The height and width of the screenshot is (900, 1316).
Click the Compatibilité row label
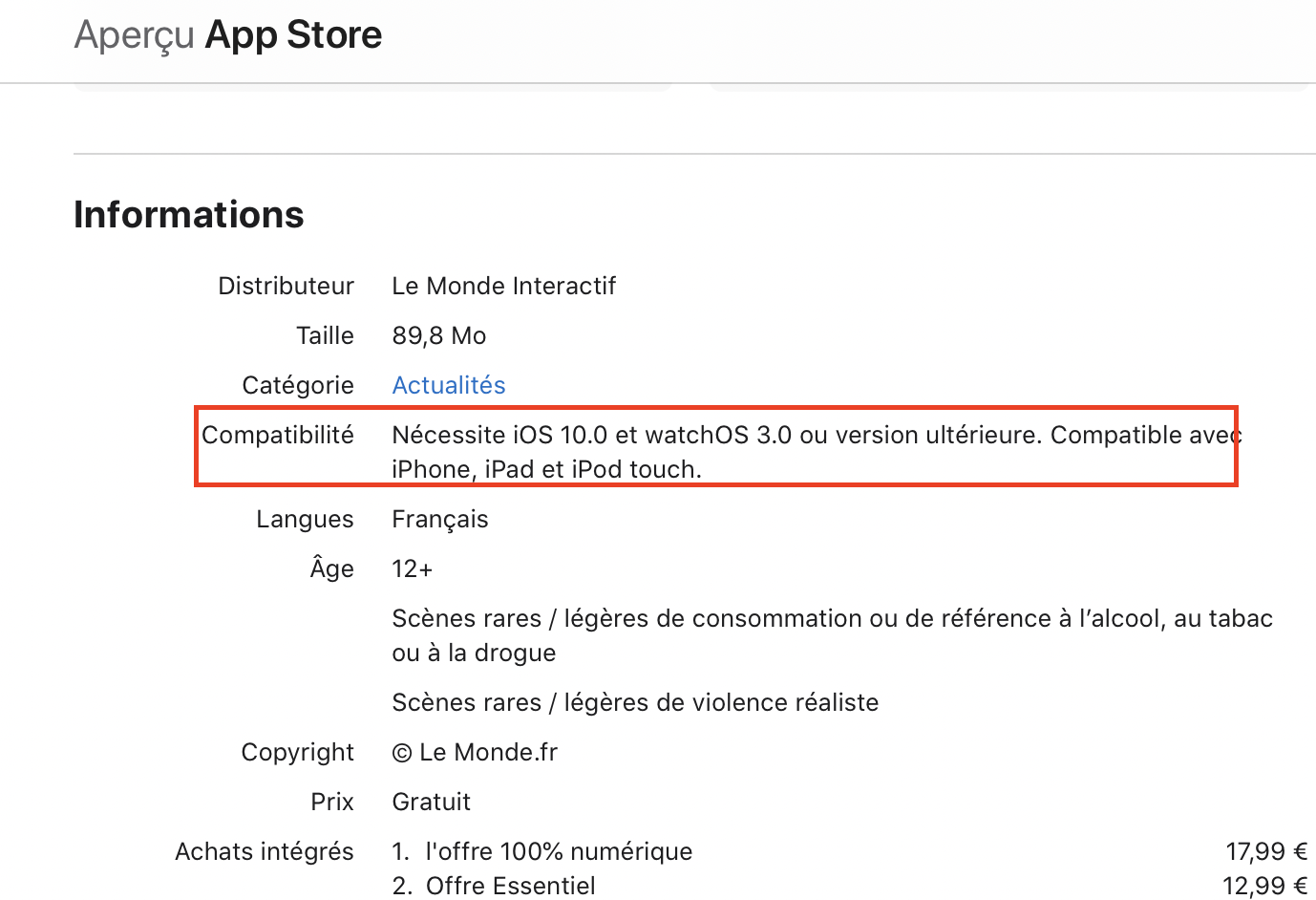pos(278,435)
